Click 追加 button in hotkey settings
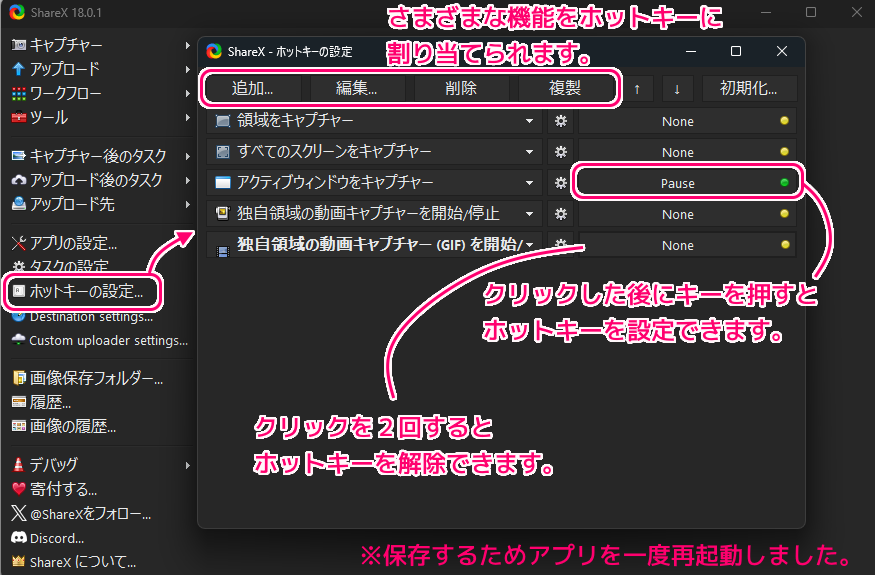The height and width of the screenshot is (575, 875). (x=252, y=88)
